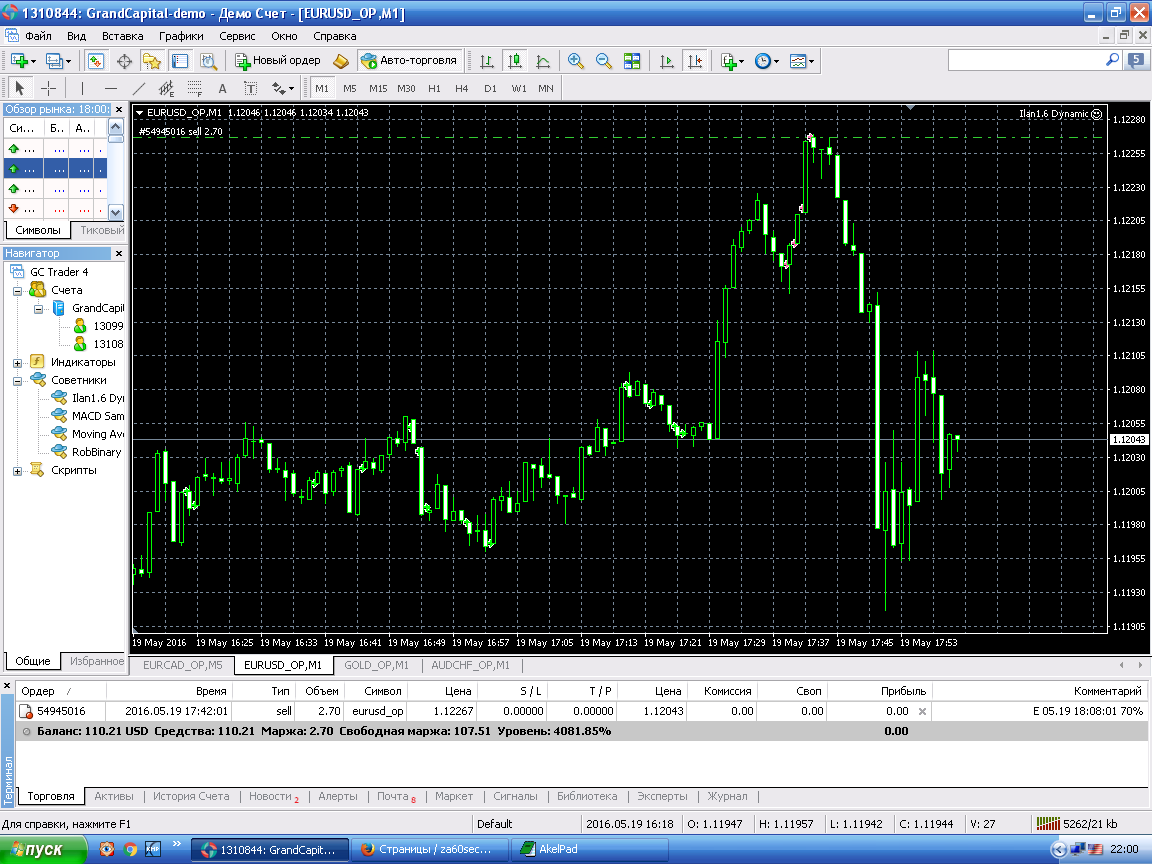Open the Strategy Tester icon
The image size is (1152, 864).
coord(208,61)
